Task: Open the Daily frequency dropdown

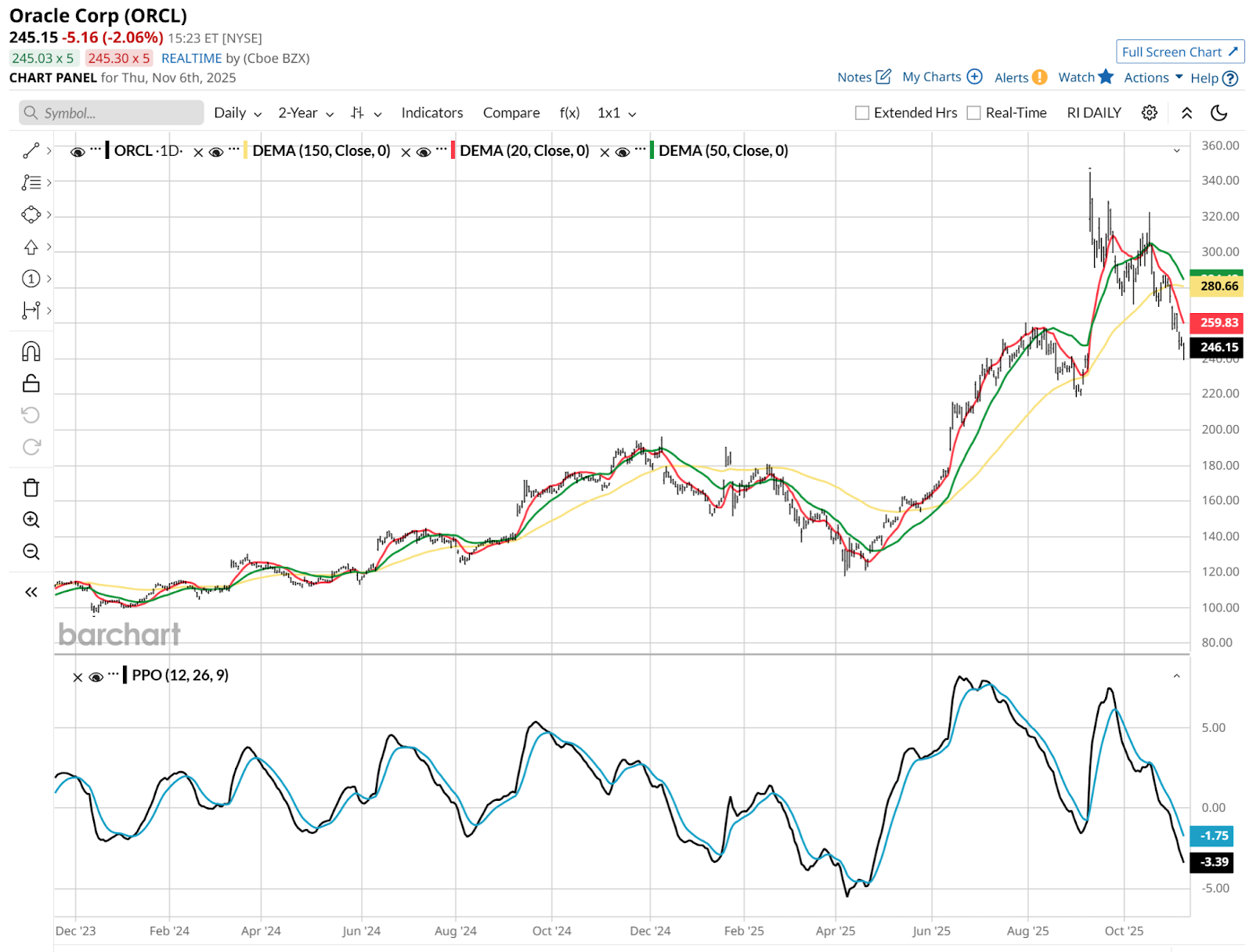Action: point(237,113)
